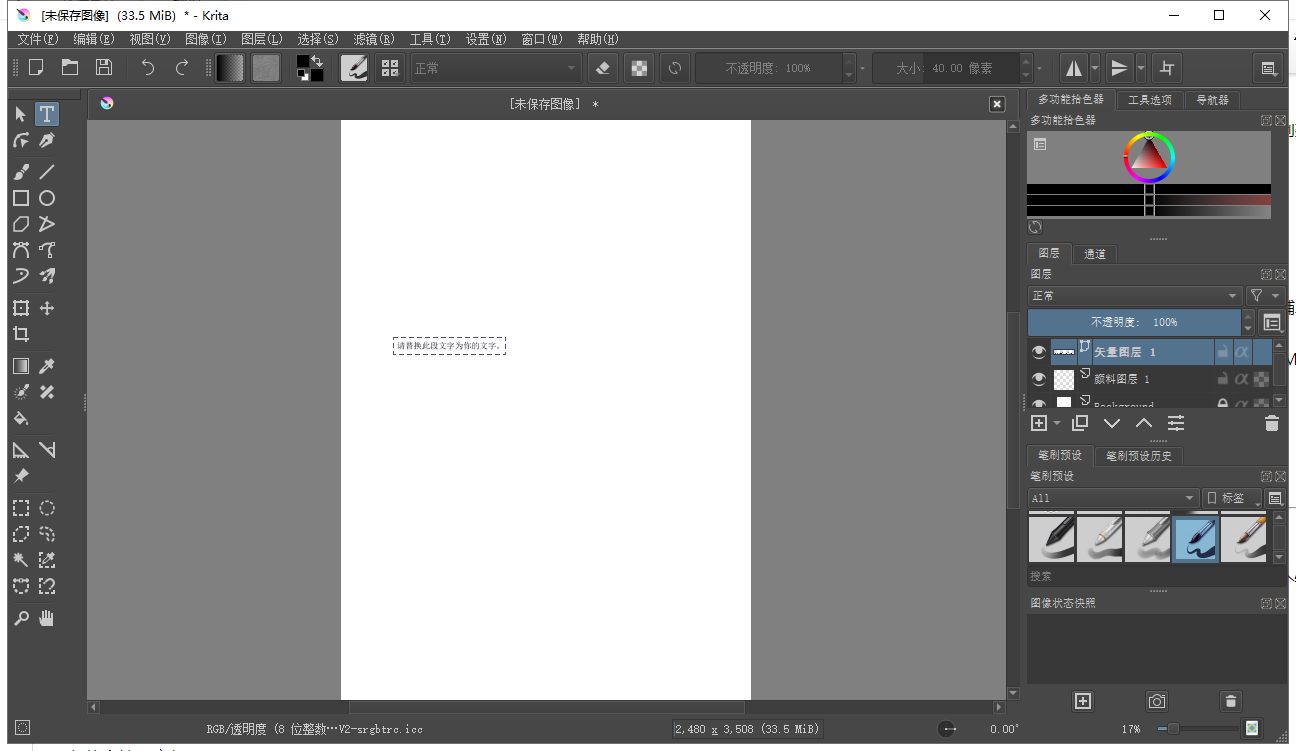Toggle vertical mirror tool

click(x=1119, y=68)
